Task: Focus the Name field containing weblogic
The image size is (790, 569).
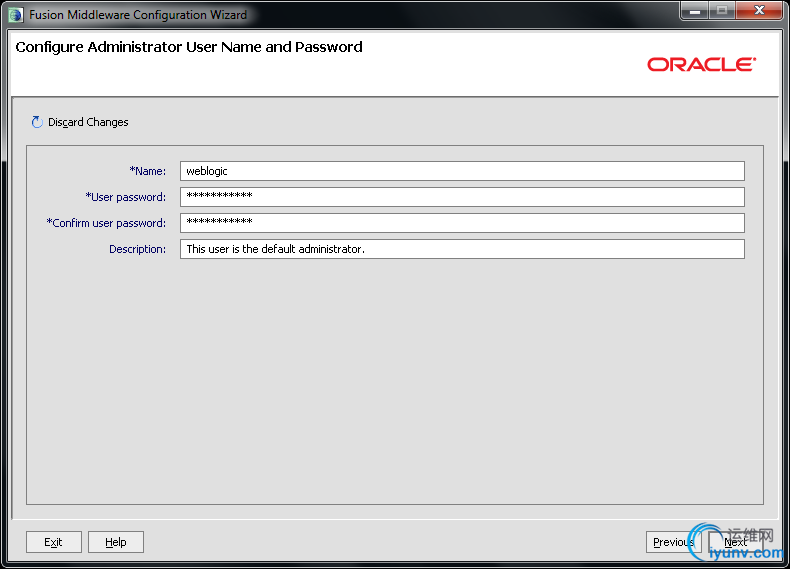Action: 462,171
